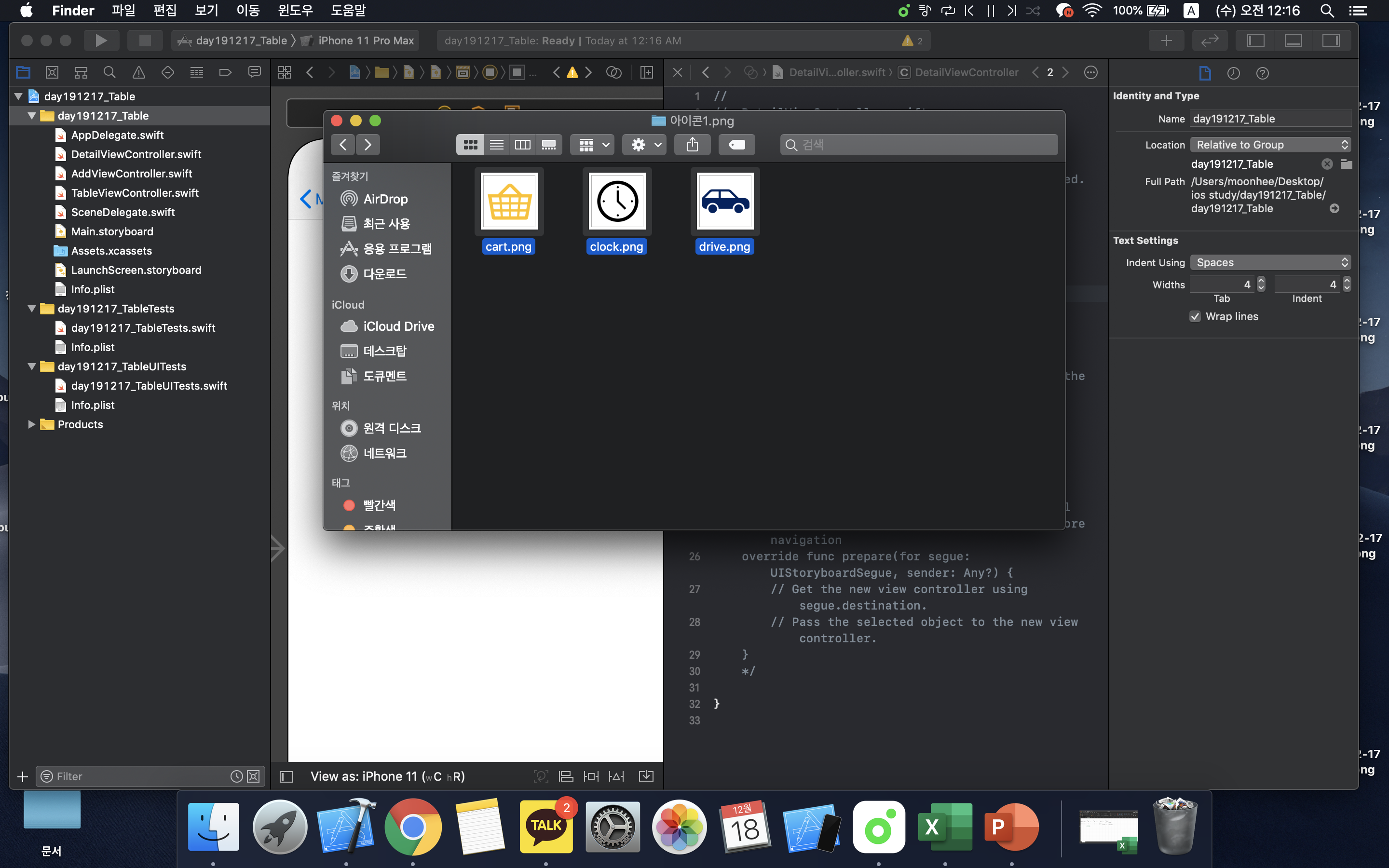Expand the Products folder

pyautogui.click(x=31, y=424)
